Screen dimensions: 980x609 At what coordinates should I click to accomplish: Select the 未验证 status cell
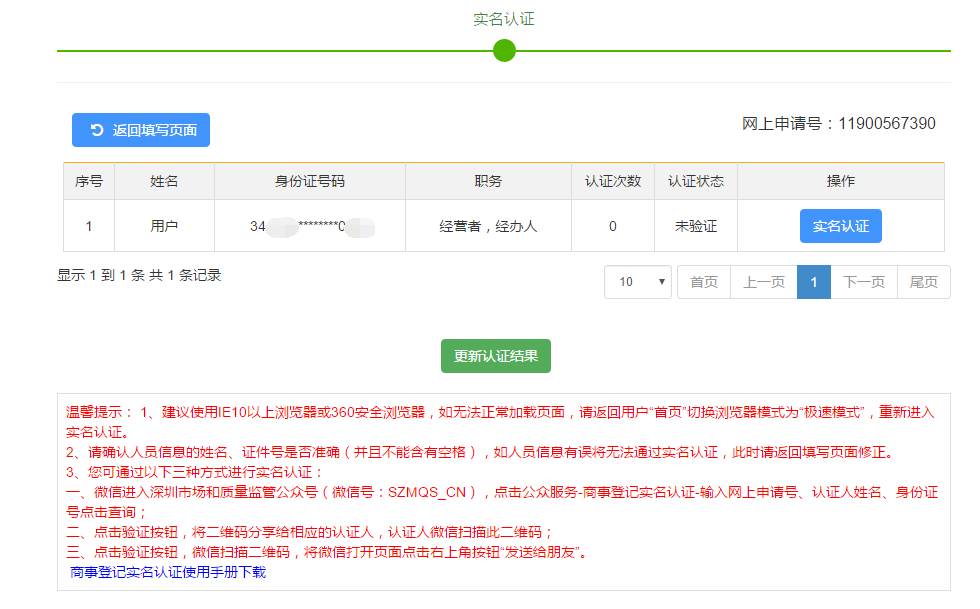point(696,226)
